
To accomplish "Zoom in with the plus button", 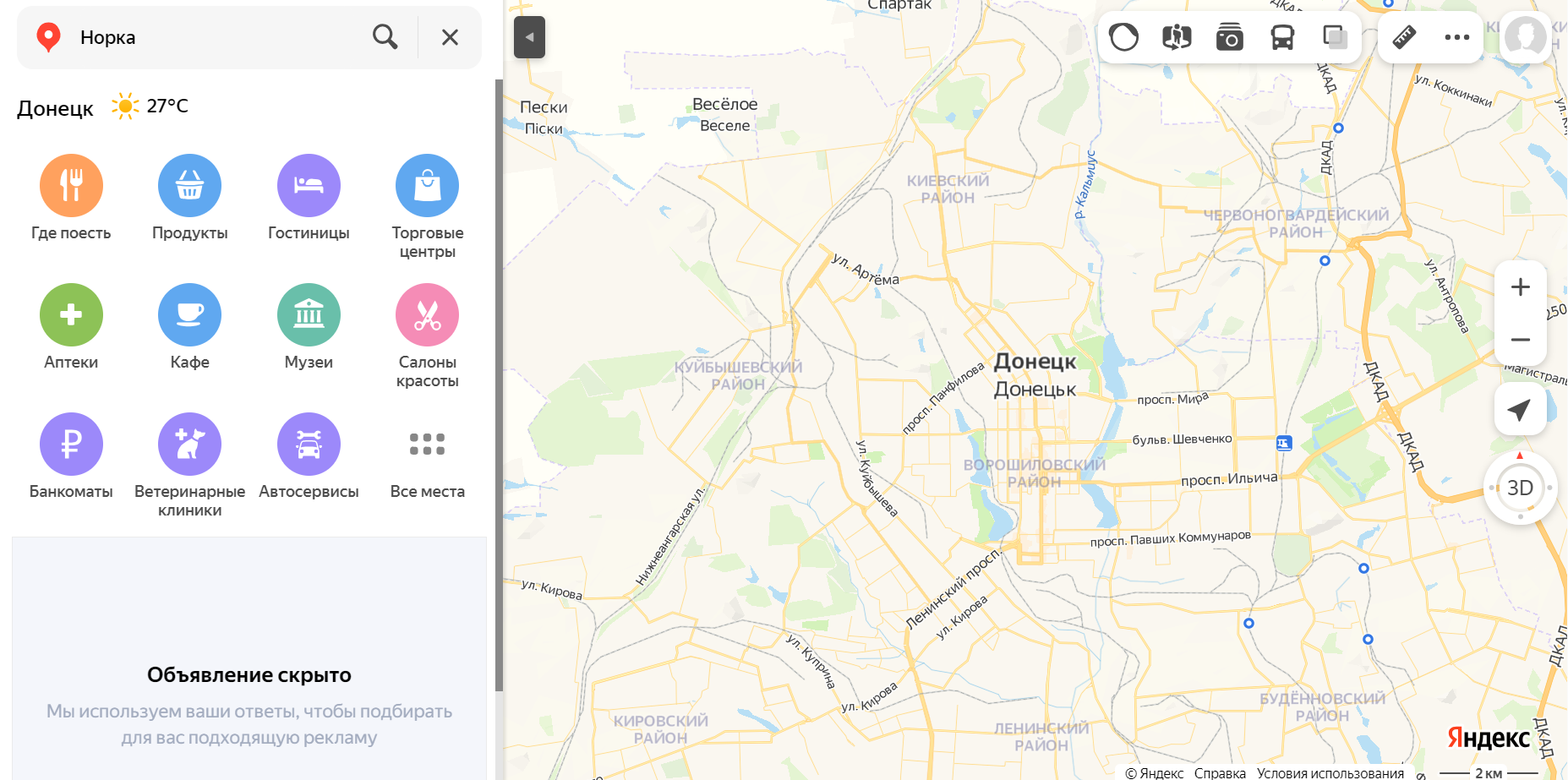I will click(1520, 287).
